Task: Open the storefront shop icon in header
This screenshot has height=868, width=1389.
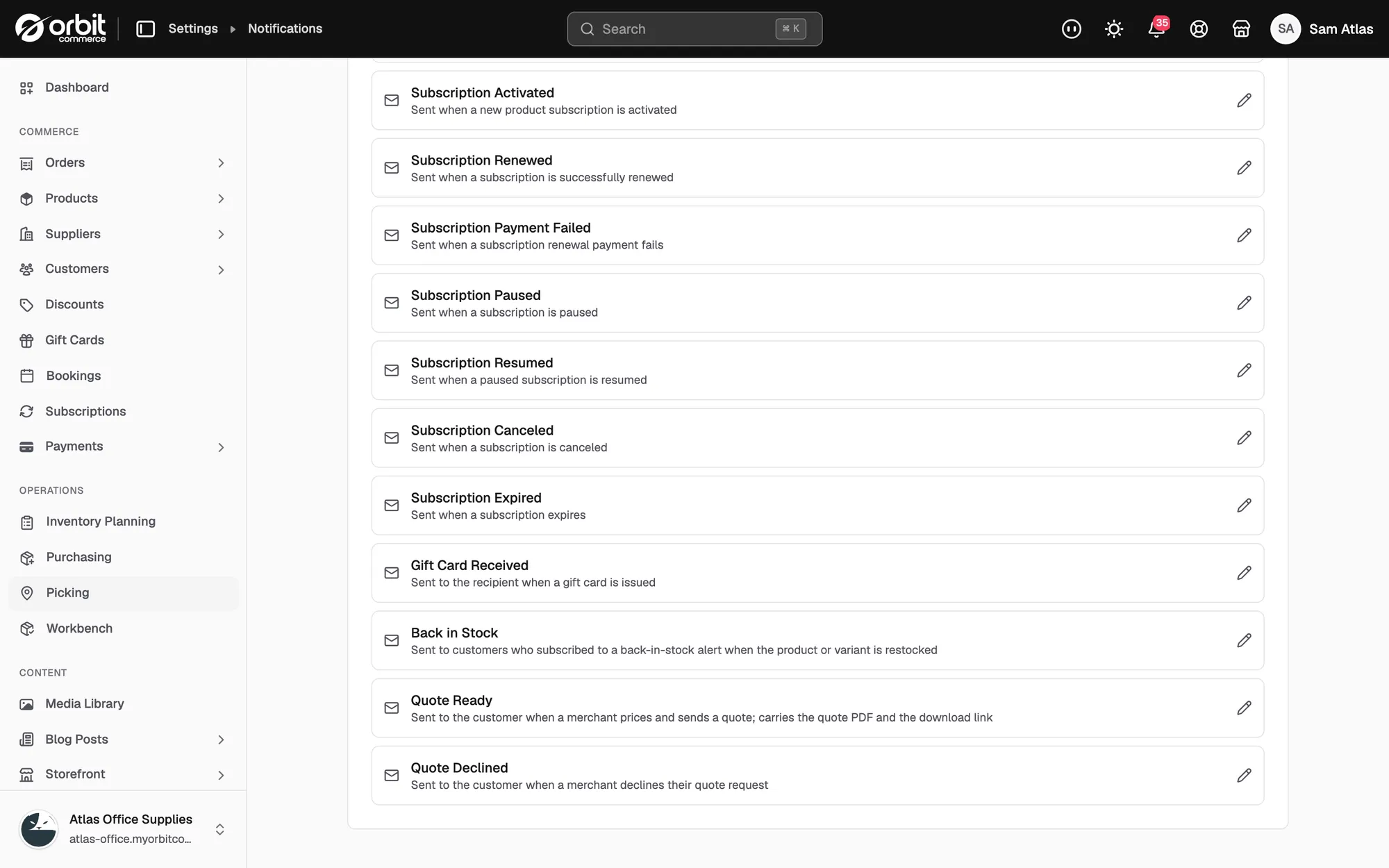Action: pyautogui.click(x=1241, y=28)
